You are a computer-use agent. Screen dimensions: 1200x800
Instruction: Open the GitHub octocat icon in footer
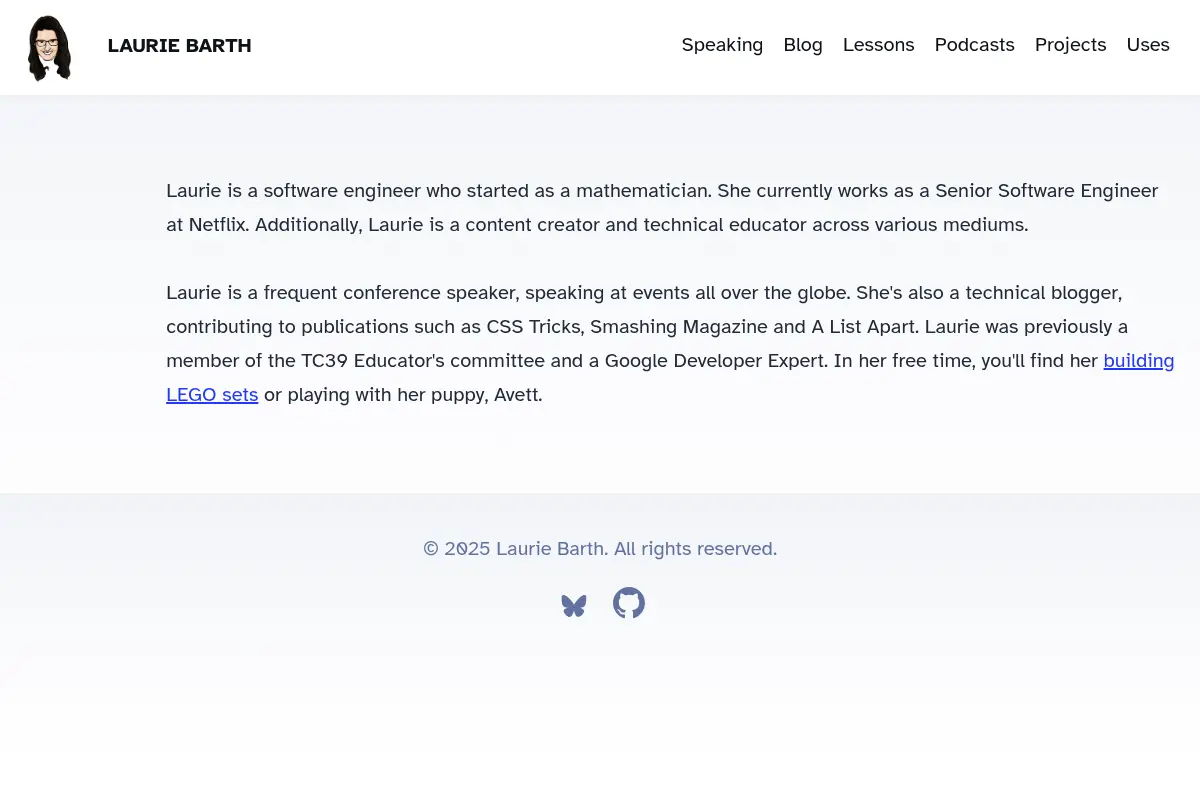629,603
